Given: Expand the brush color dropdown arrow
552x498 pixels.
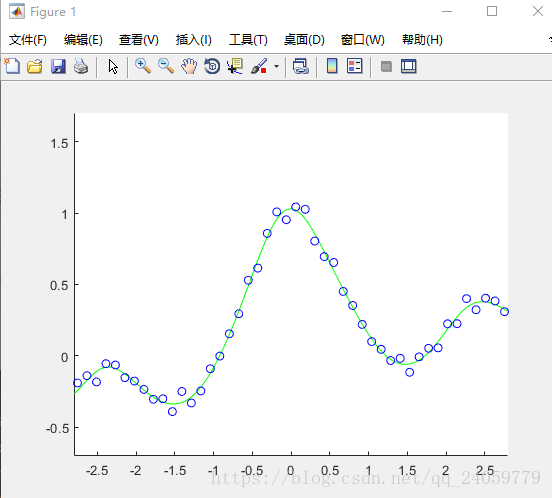Looking at the screenshot, I should tap(276, 66).
